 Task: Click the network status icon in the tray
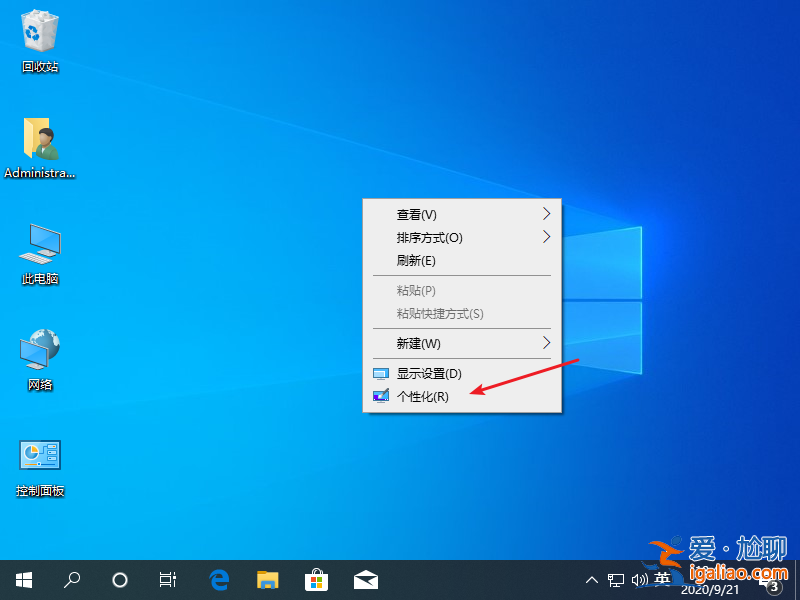pos(616,579)
